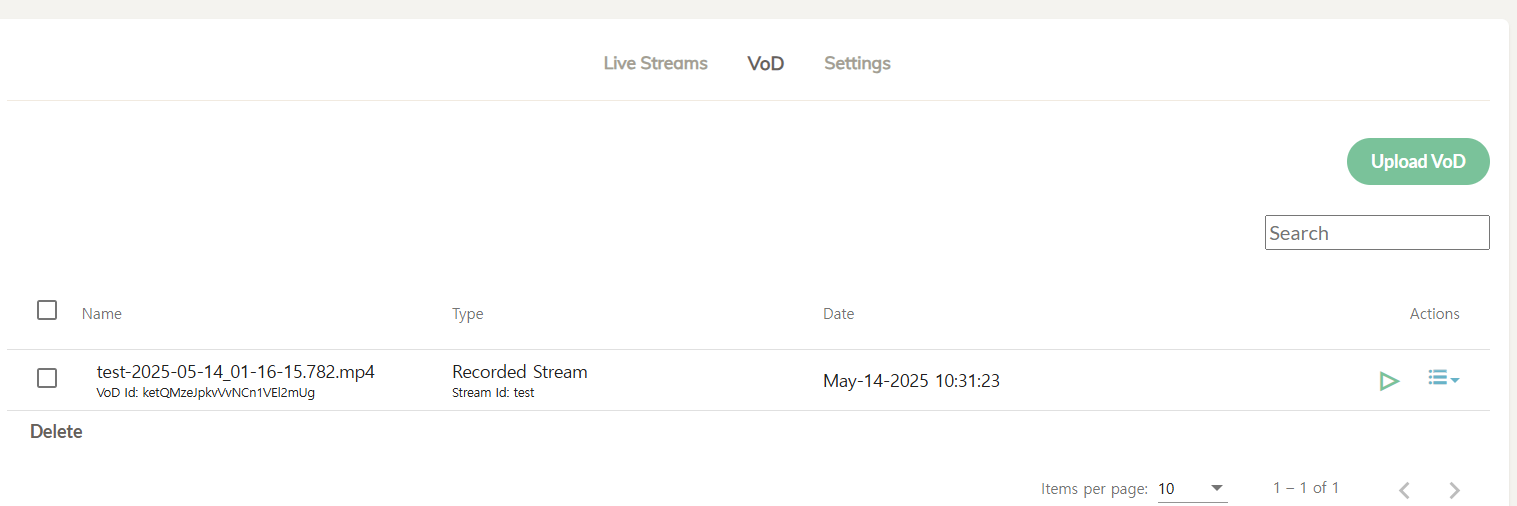Click the Date column header

(838, 314)
